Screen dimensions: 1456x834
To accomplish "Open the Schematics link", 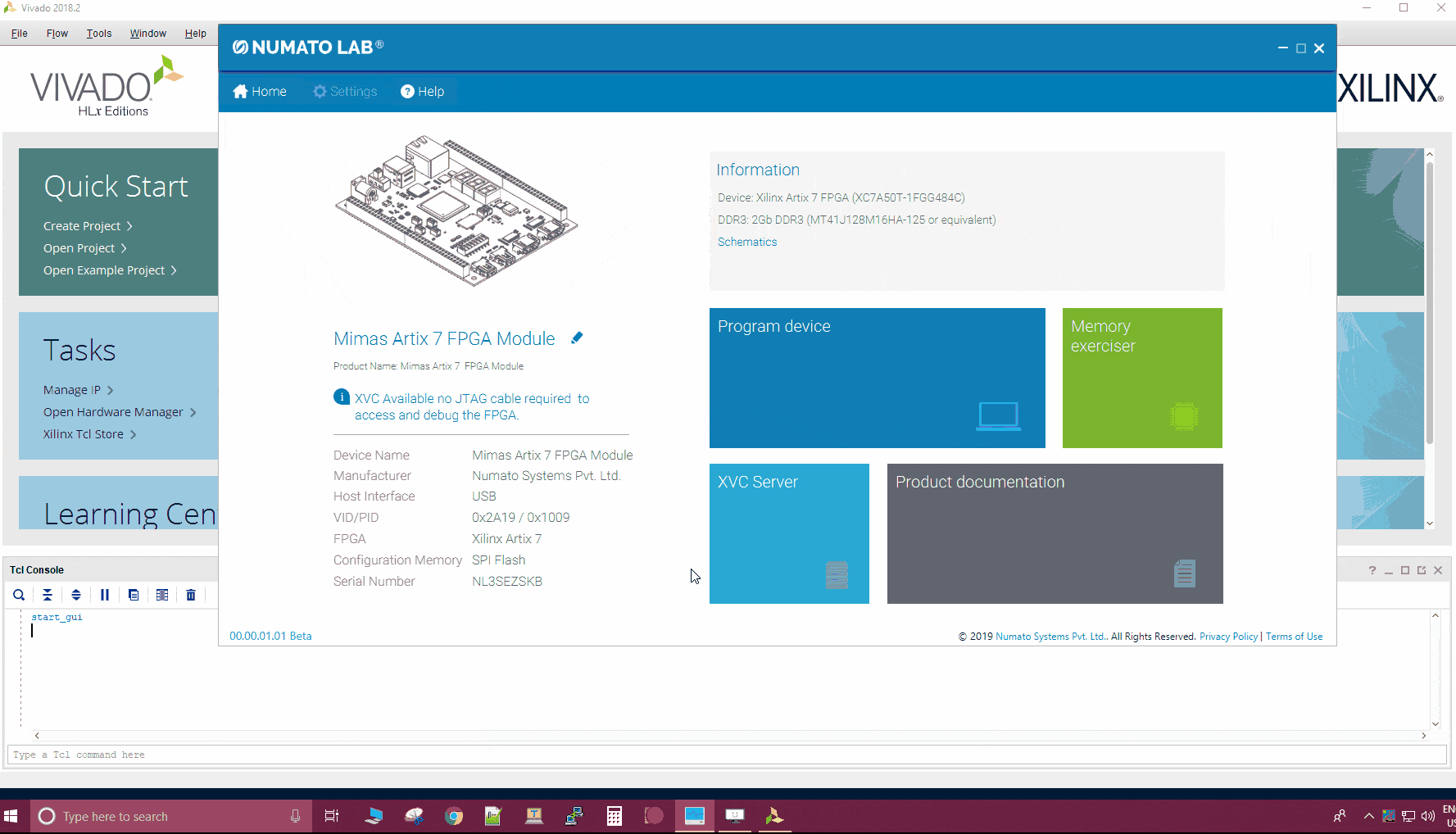I will pos(747,242).
